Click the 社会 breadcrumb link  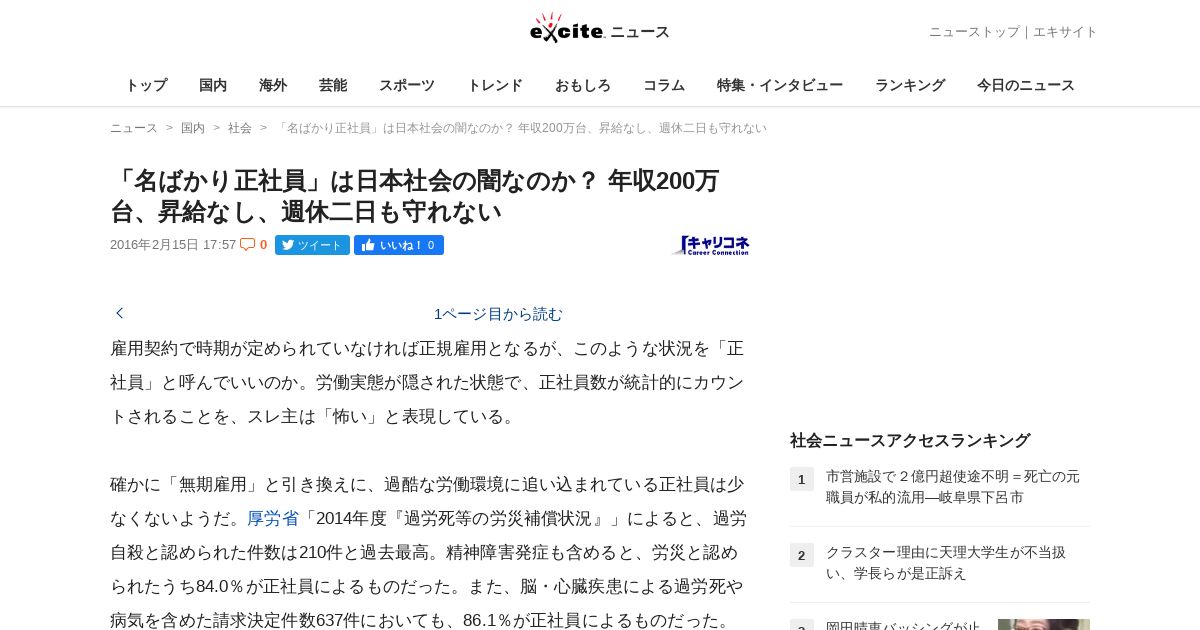(x=240, y=128)
